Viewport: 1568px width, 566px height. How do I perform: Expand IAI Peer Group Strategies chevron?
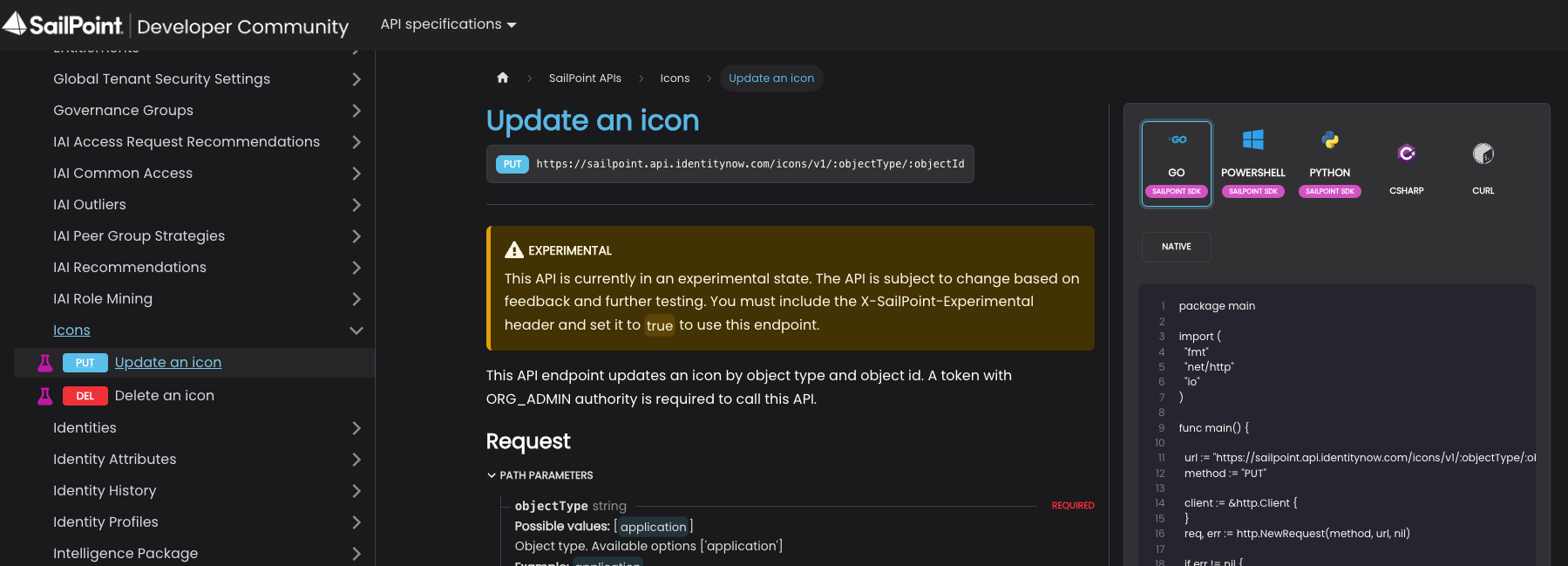pyautogui.click(x=356, y=236)
